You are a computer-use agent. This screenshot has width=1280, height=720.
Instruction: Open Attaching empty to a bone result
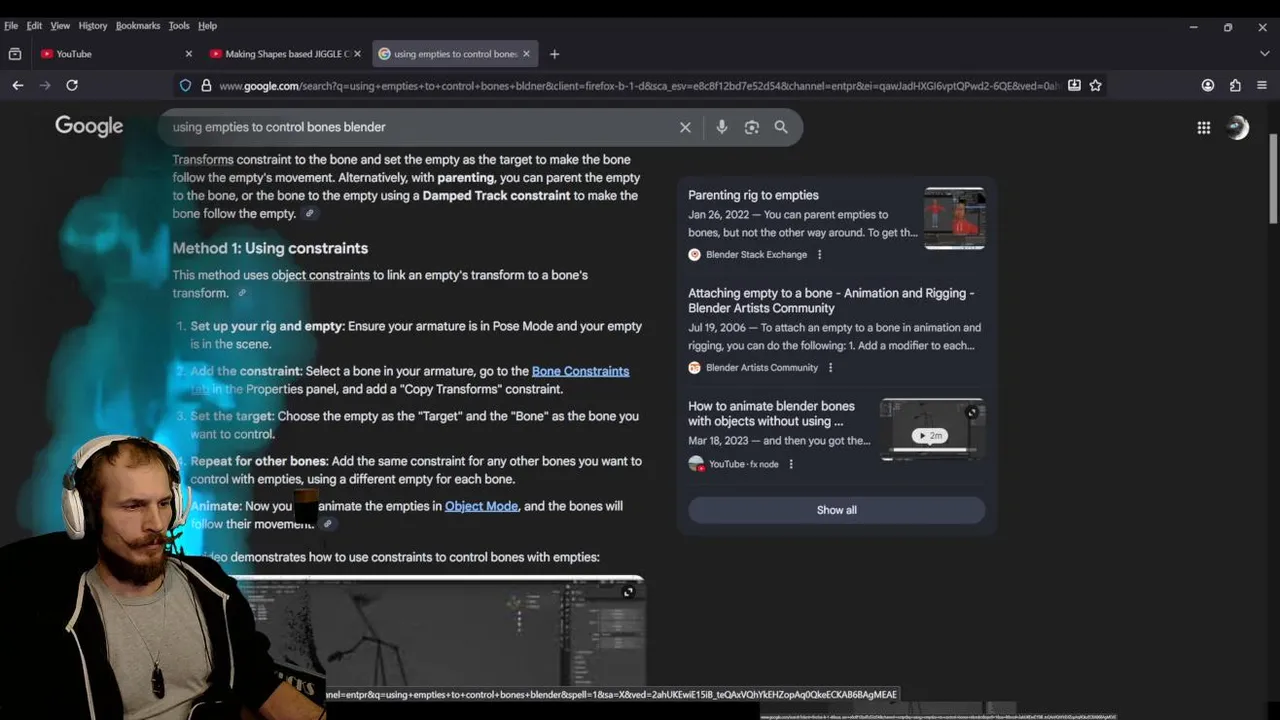click(831, 300)
